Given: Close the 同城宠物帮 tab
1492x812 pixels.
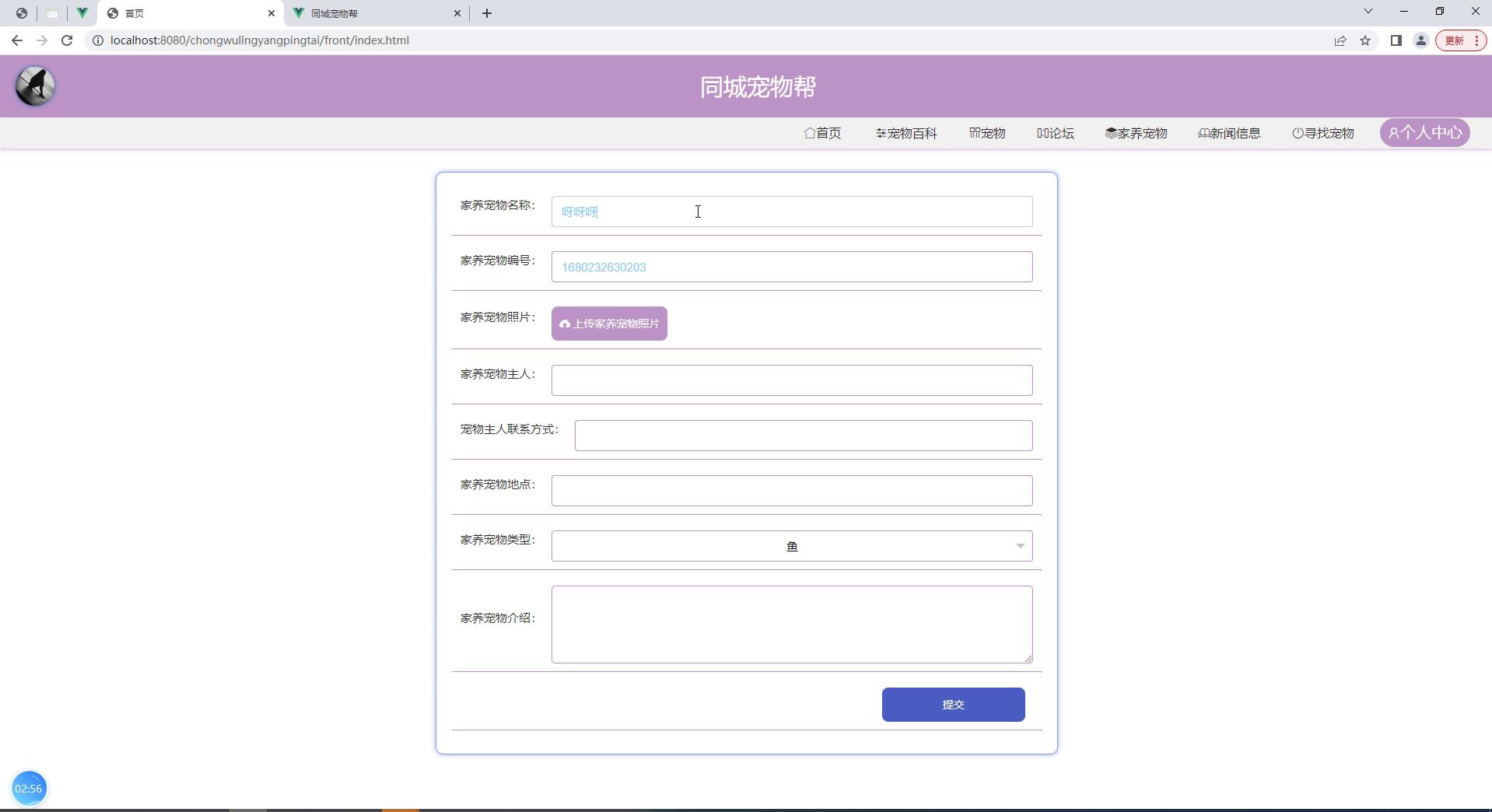Looking at the screenshot, I should click(457, 13).
